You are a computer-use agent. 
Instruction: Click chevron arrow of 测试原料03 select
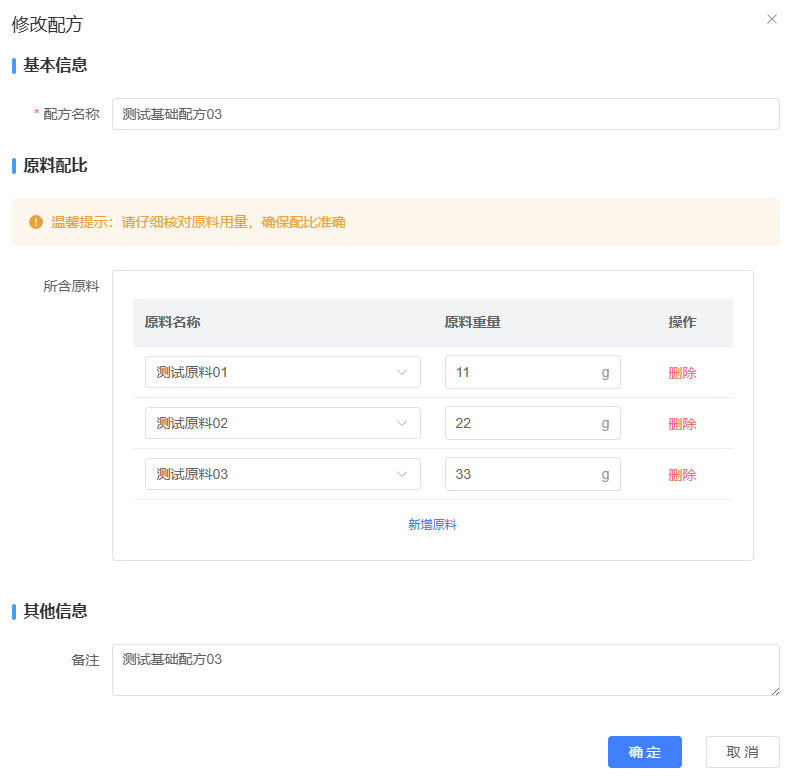tap(402, 475)
